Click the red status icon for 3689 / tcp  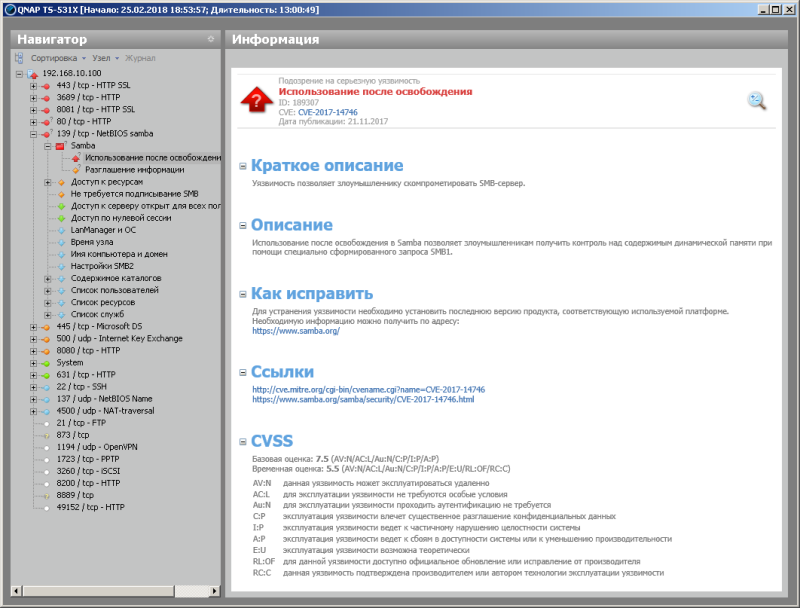(x=45, y=98)
